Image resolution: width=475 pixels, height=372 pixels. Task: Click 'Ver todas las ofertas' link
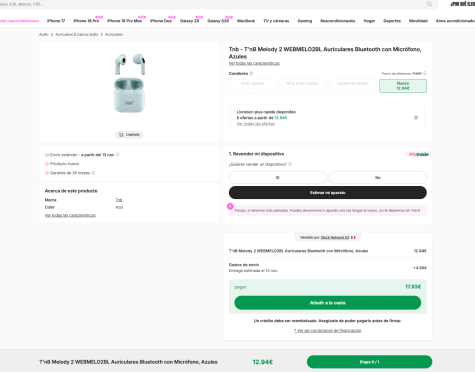256,124
